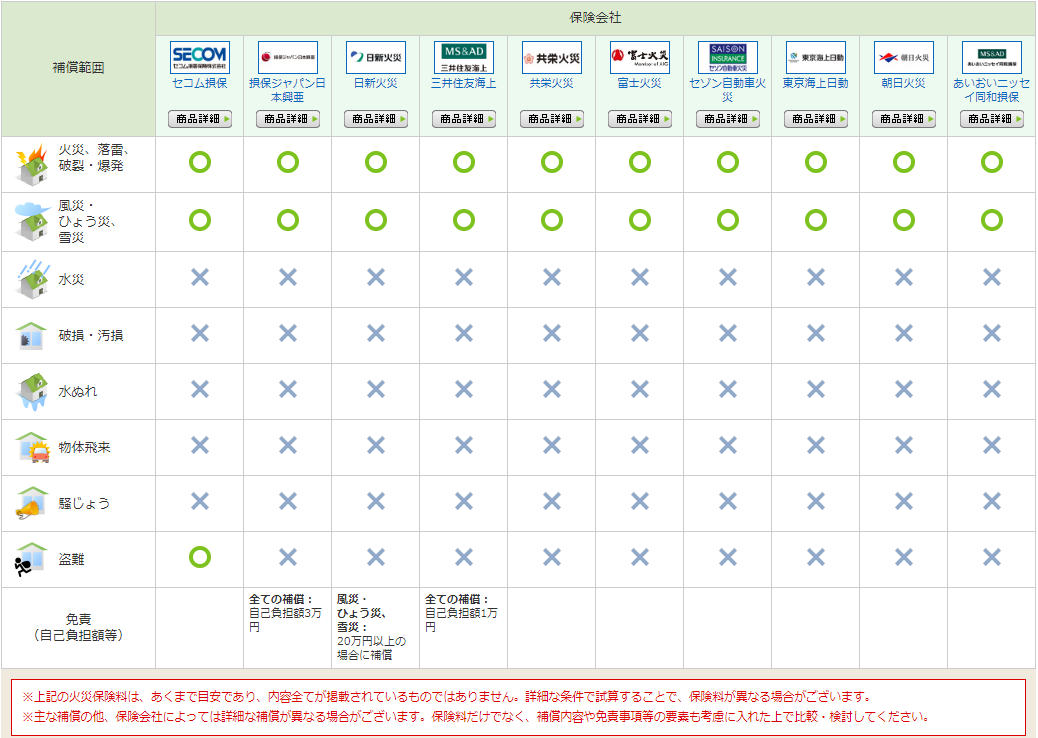
Task: Click the water leakage (水ぬれ) icon
Action: click(x=30, y=392)
